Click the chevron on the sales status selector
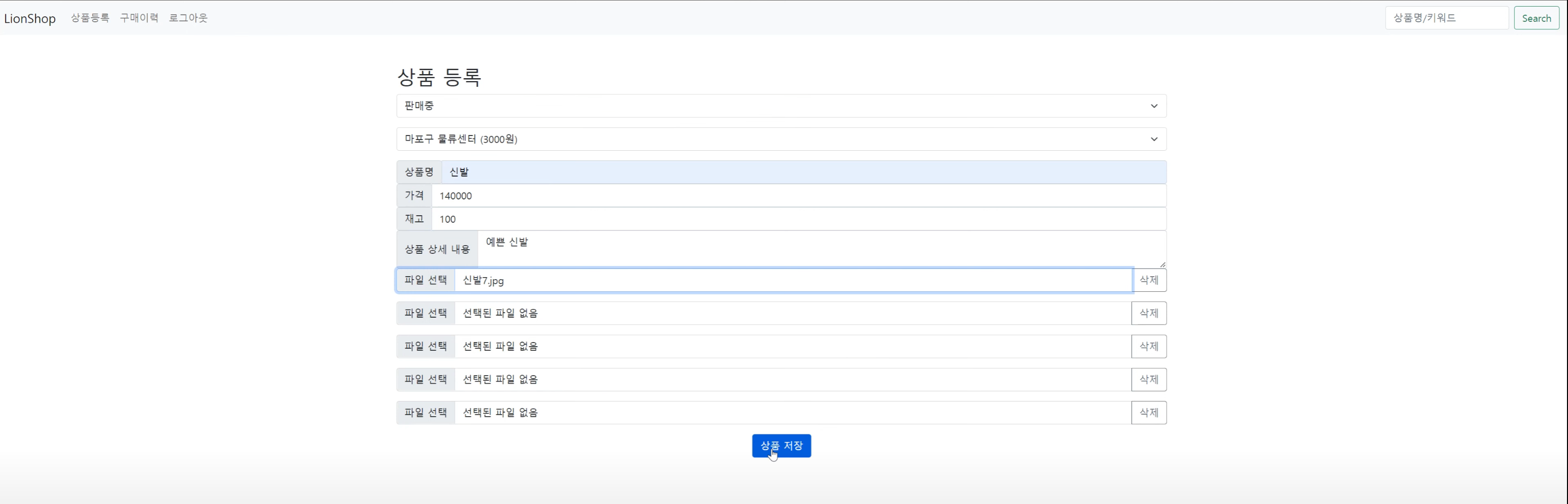Screen dimensions: 1568x504 pos(1154,106)
